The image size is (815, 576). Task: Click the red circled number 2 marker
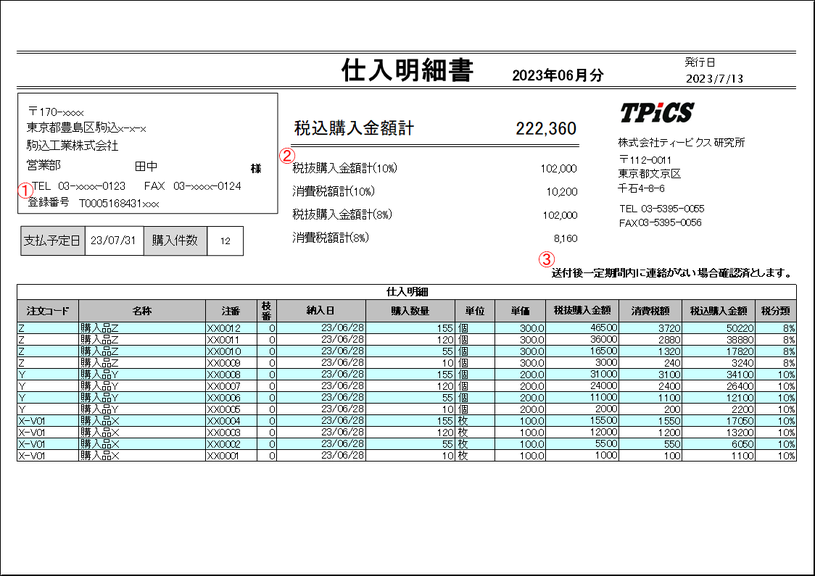[286, 156]
